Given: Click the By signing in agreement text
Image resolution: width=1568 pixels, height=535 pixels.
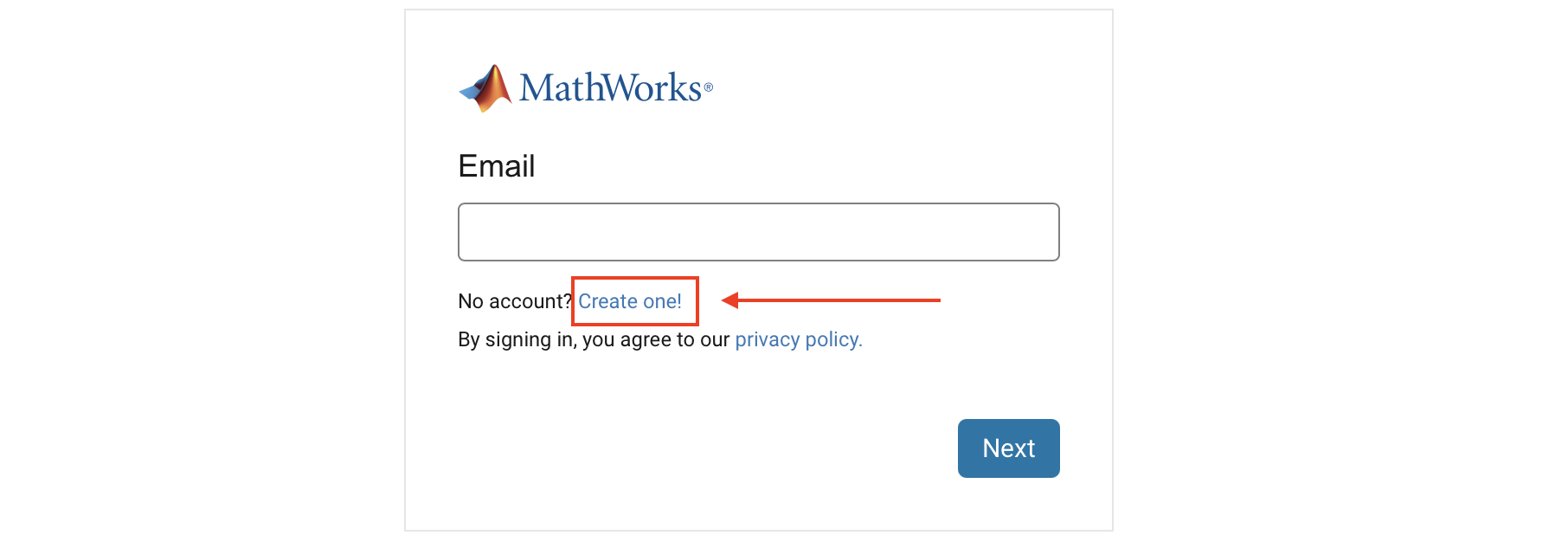Looking at the screenshot, I should point(594,339).
